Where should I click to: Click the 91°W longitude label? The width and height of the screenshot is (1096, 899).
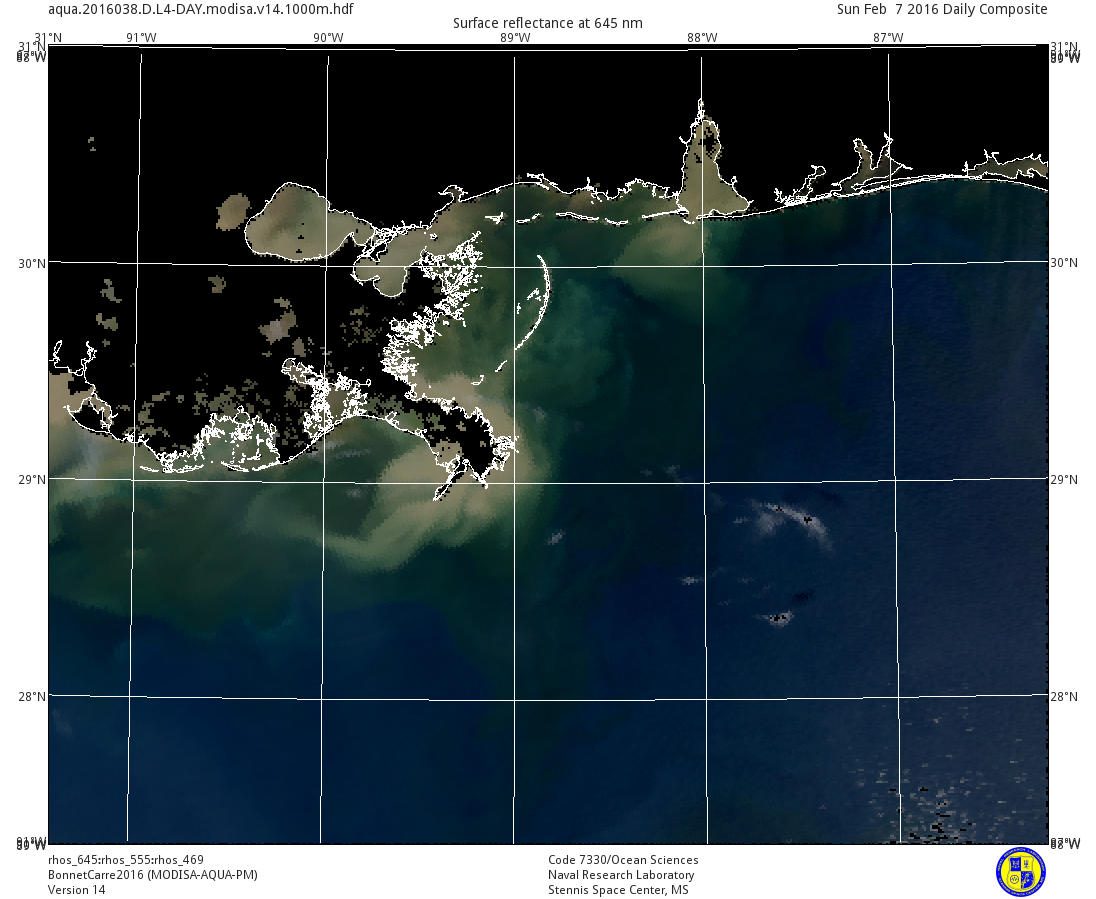[x=141, y=38]
